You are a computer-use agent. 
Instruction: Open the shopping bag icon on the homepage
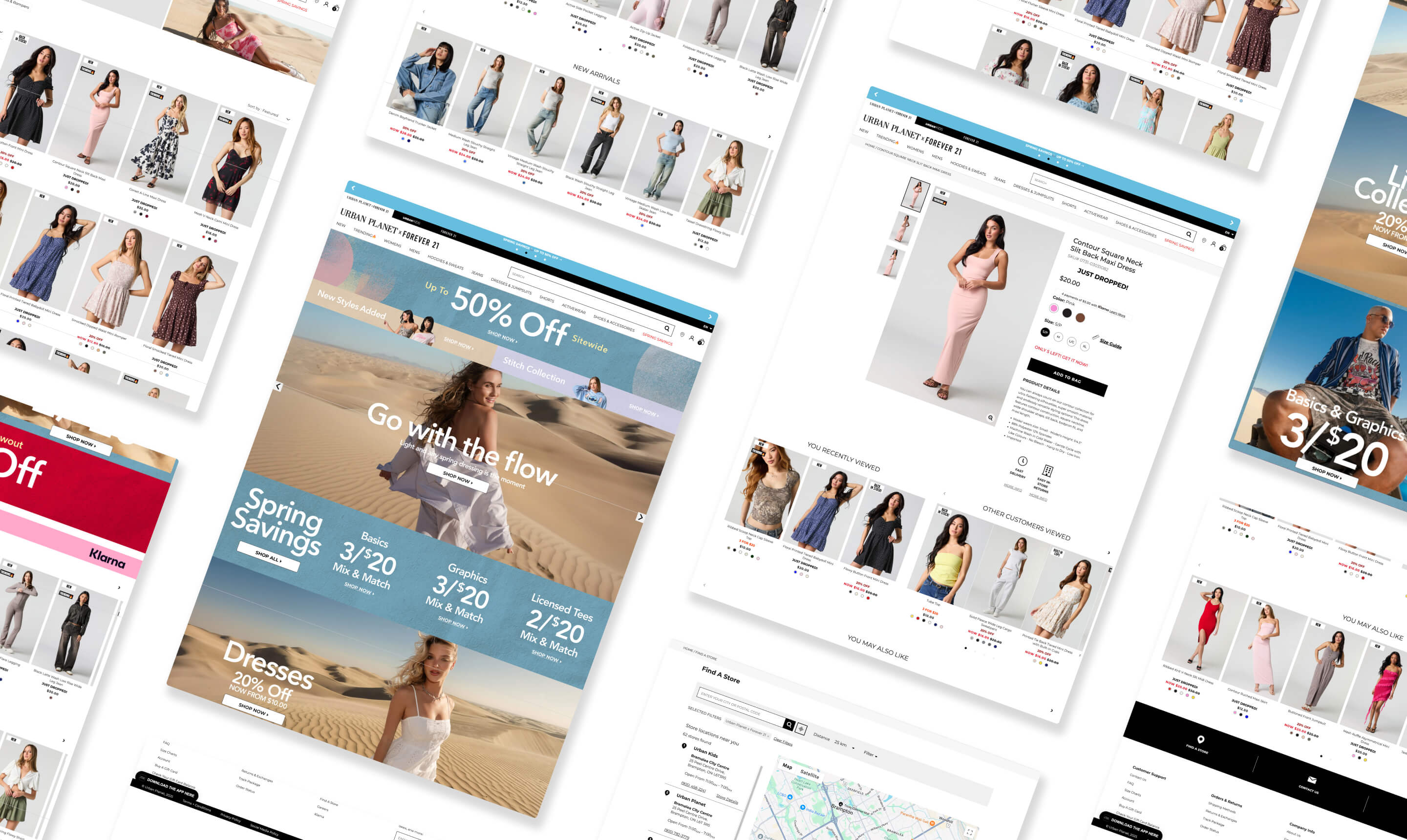pyautogui.click(x=701, y=341)
